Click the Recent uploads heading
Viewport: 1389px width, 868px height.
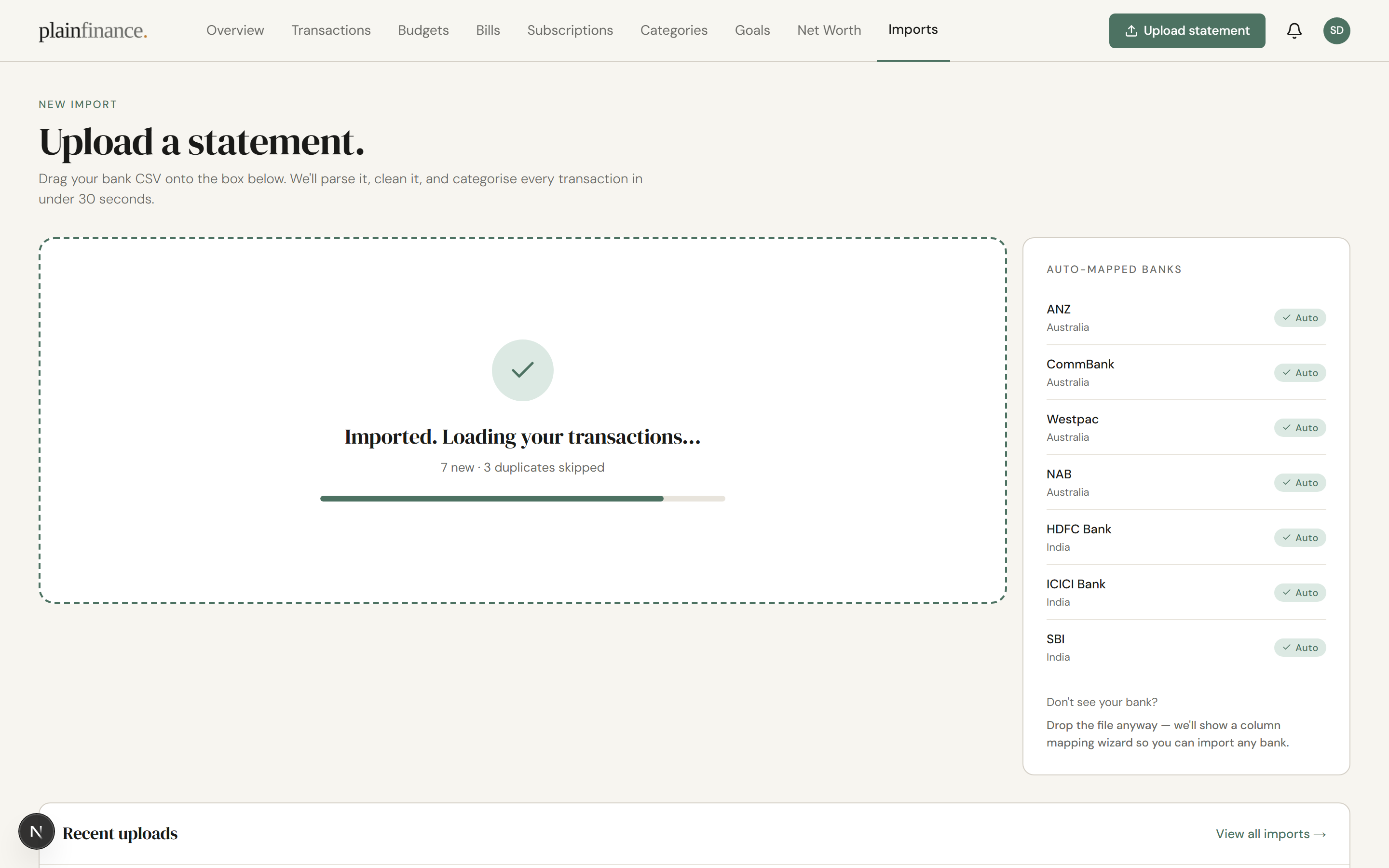[x=120, y=833]
